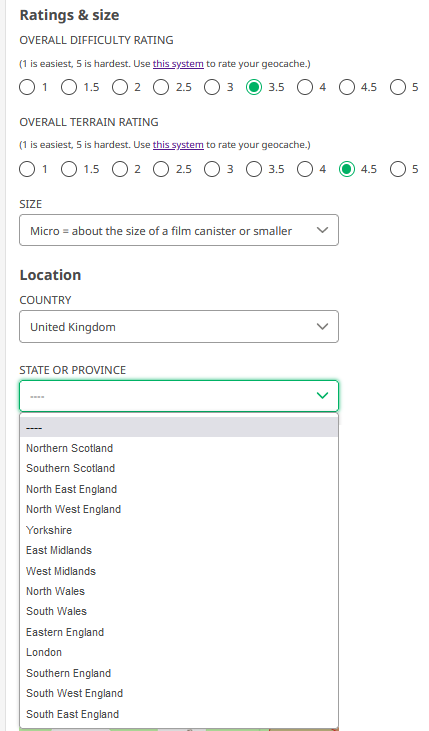Choose terrain rating 1.5
429x731 pixels.
coord(69,169)
